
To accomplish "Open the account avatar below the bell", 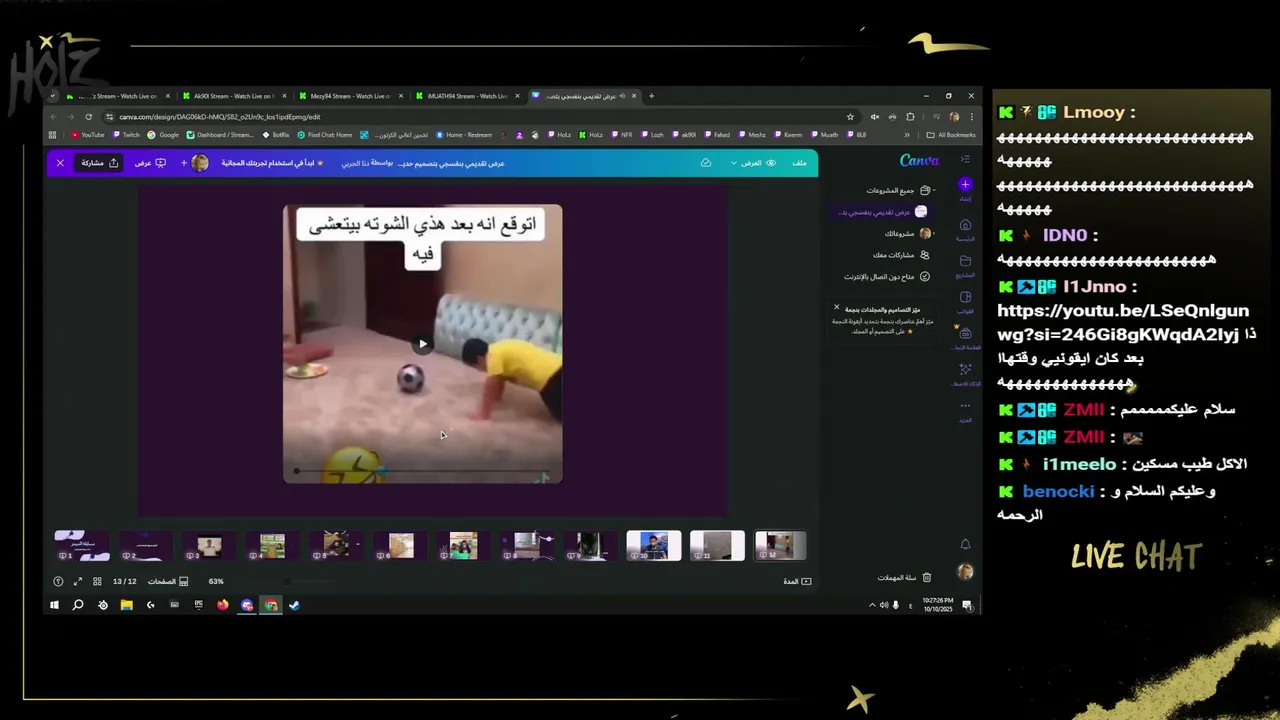I will [x=965, y=572].
